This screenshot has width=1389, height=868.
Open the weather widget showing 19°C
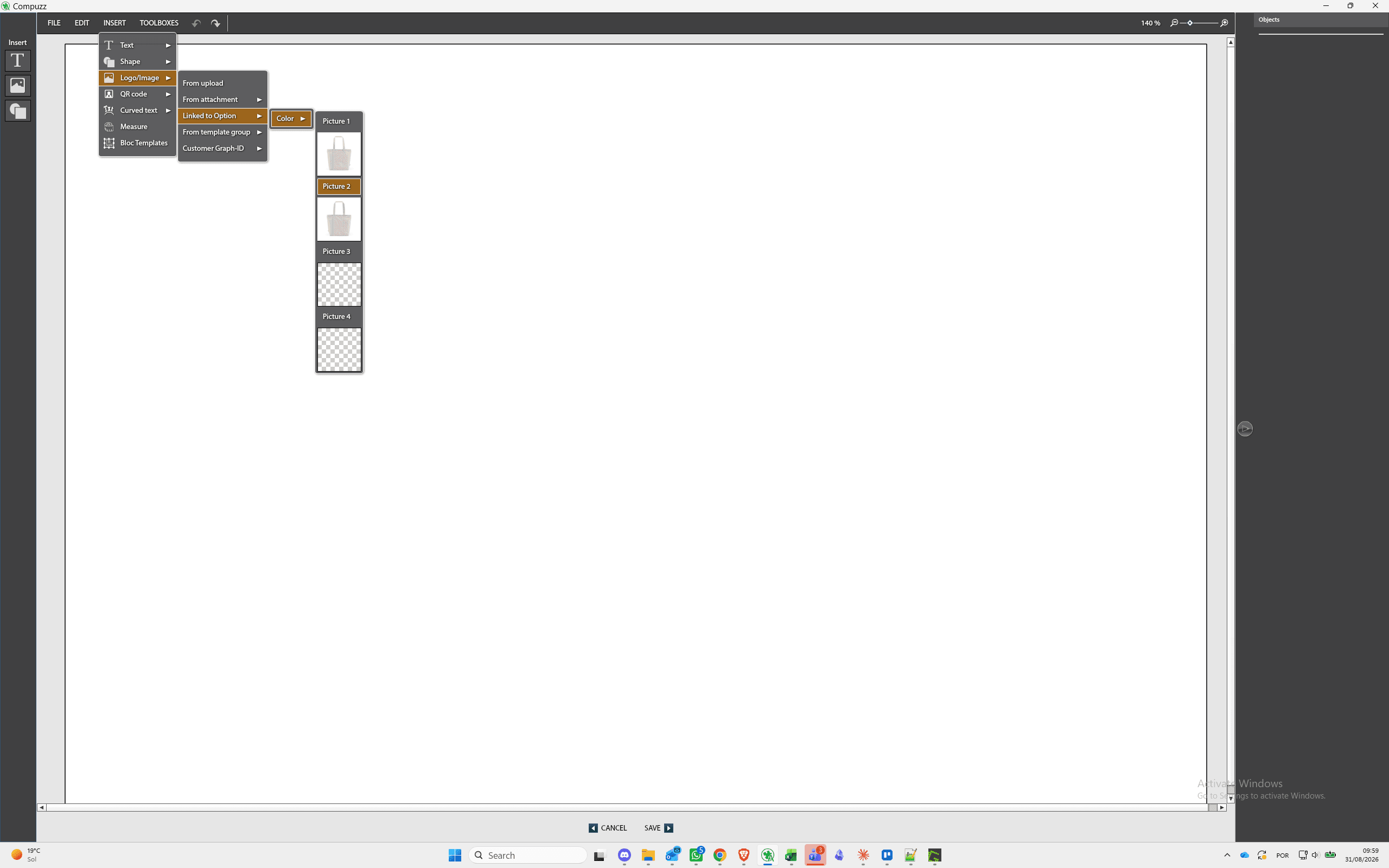(x=26, y=855)
